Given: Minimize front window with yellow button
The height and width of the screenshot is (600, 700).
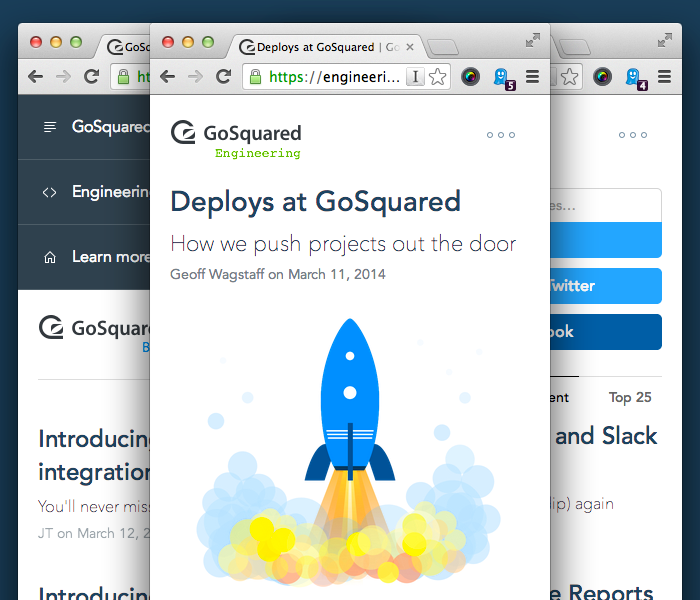Looking at the screenshot, I should point(188,42).
